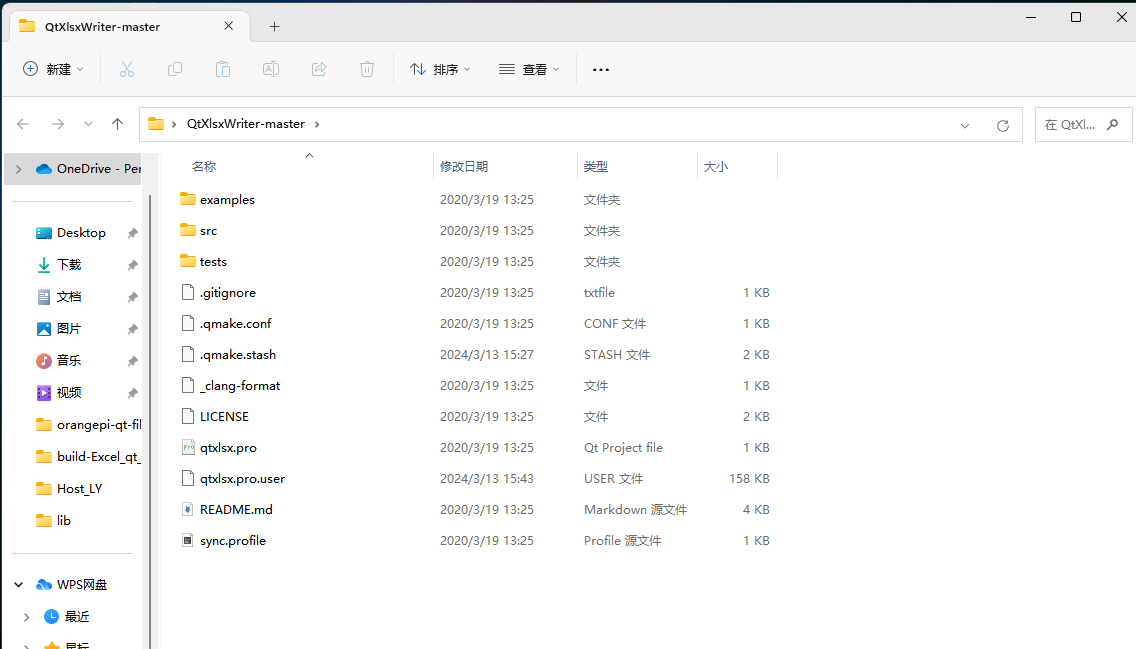Click the Copy icon in toolbar
1136x649 pixels.
(175, 70)
